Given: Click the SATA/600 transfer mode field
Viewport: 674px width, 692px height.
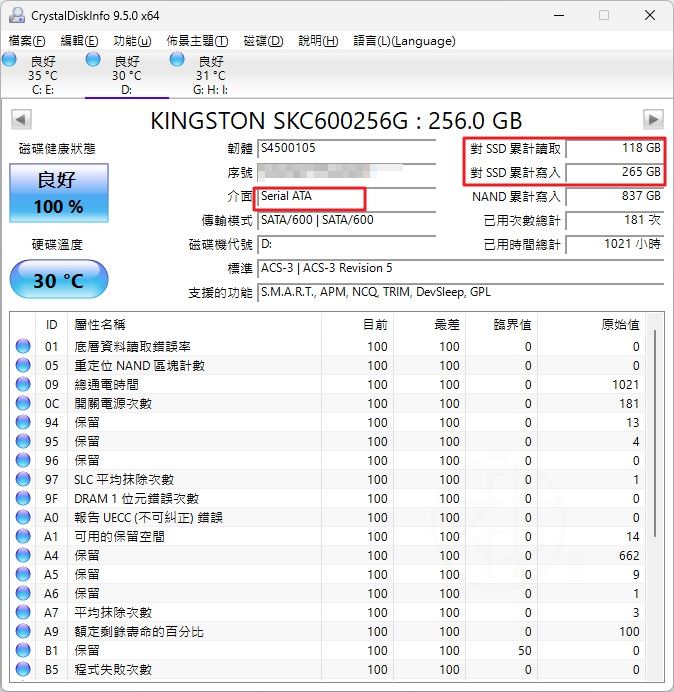Looking at the screenshot, I should point(347,220).
